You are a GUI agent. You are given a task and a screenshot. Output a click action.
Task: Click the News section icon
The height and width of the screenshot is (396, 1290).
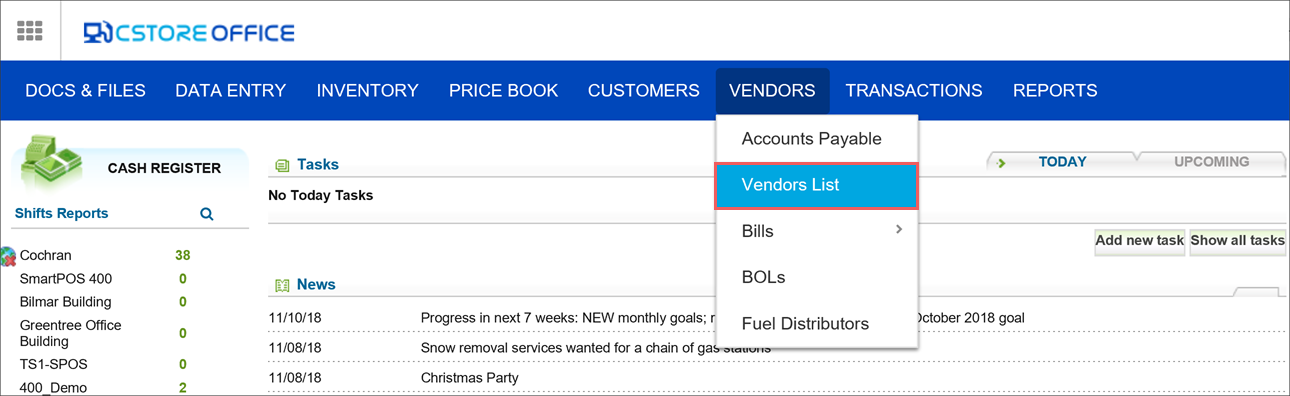pos(282,285)
